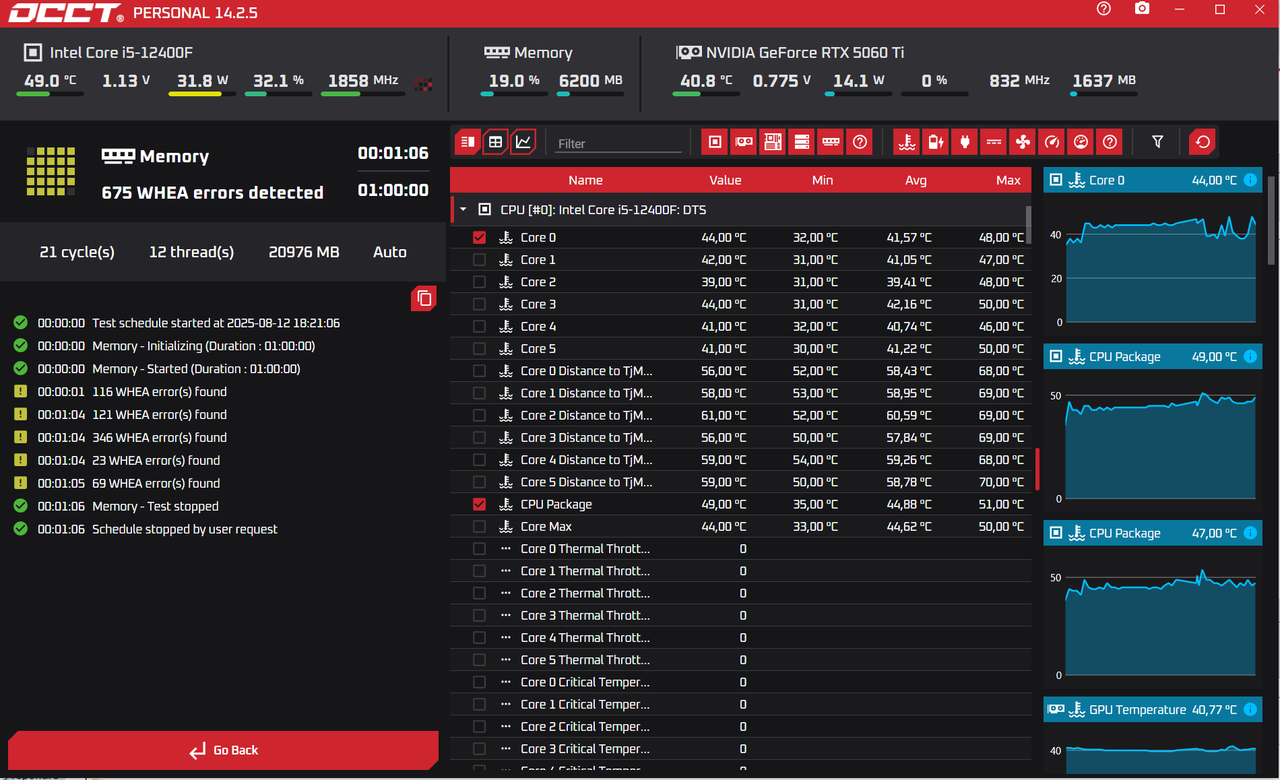
Task: Sort by the Value column header
Action: pos(725,180)
